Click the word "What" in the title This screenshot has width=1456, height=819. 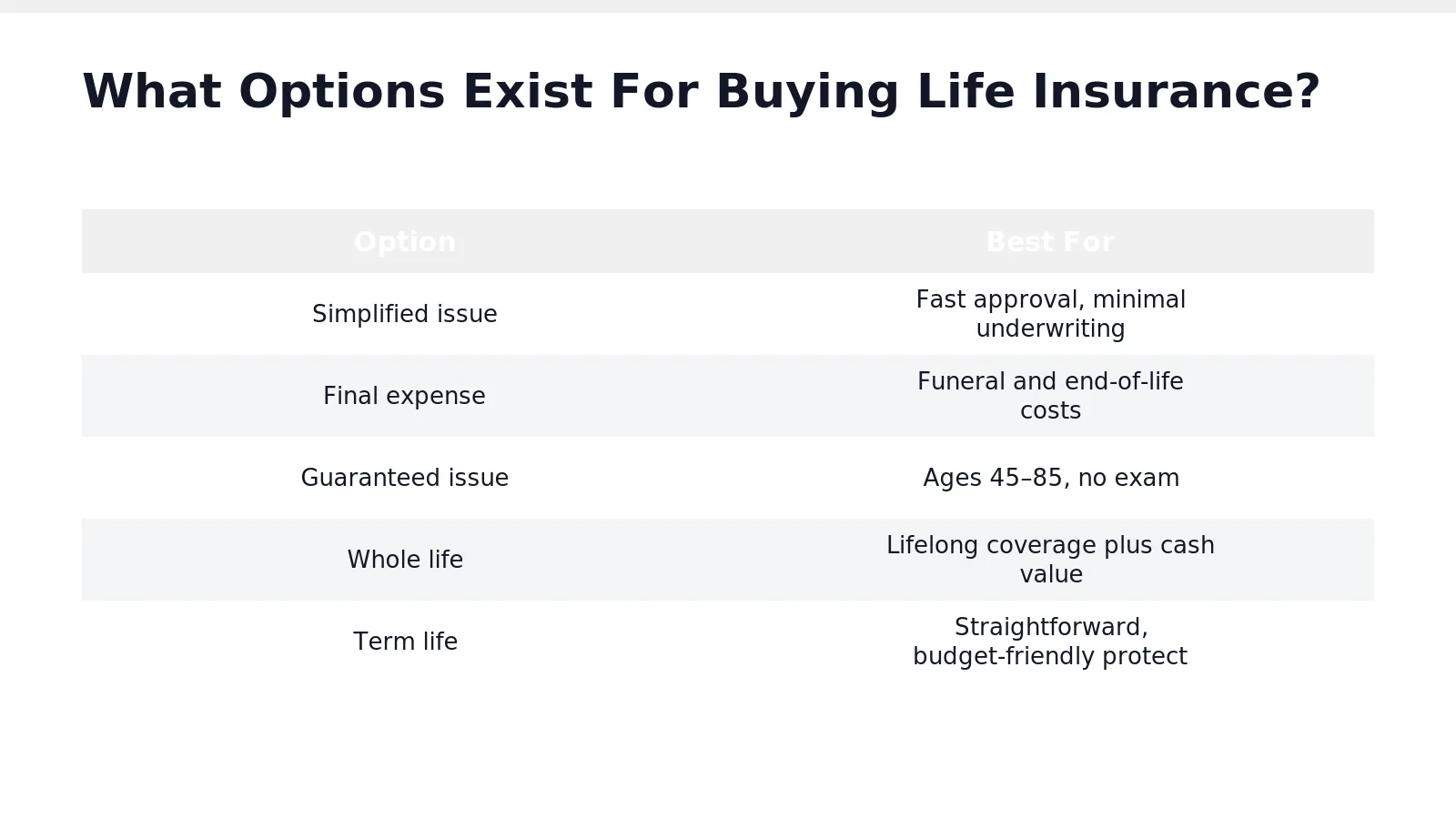[x=151, y=92]
